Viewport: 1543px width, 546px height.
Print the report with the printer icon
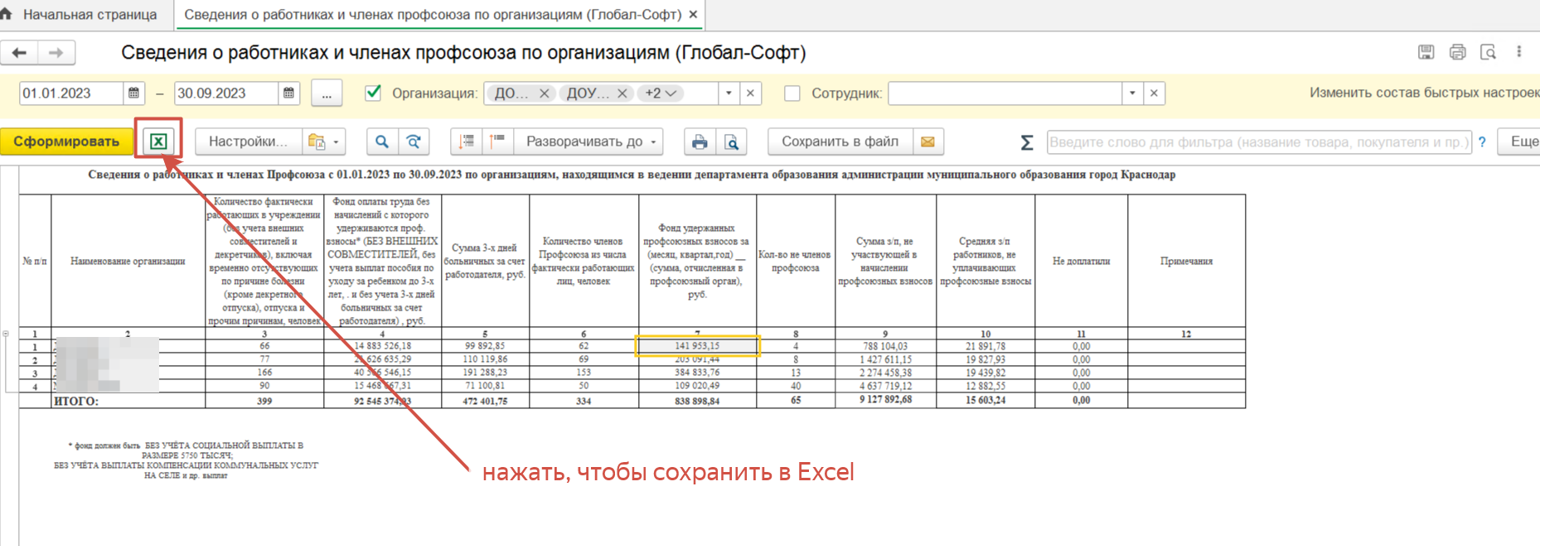point(700,142)
